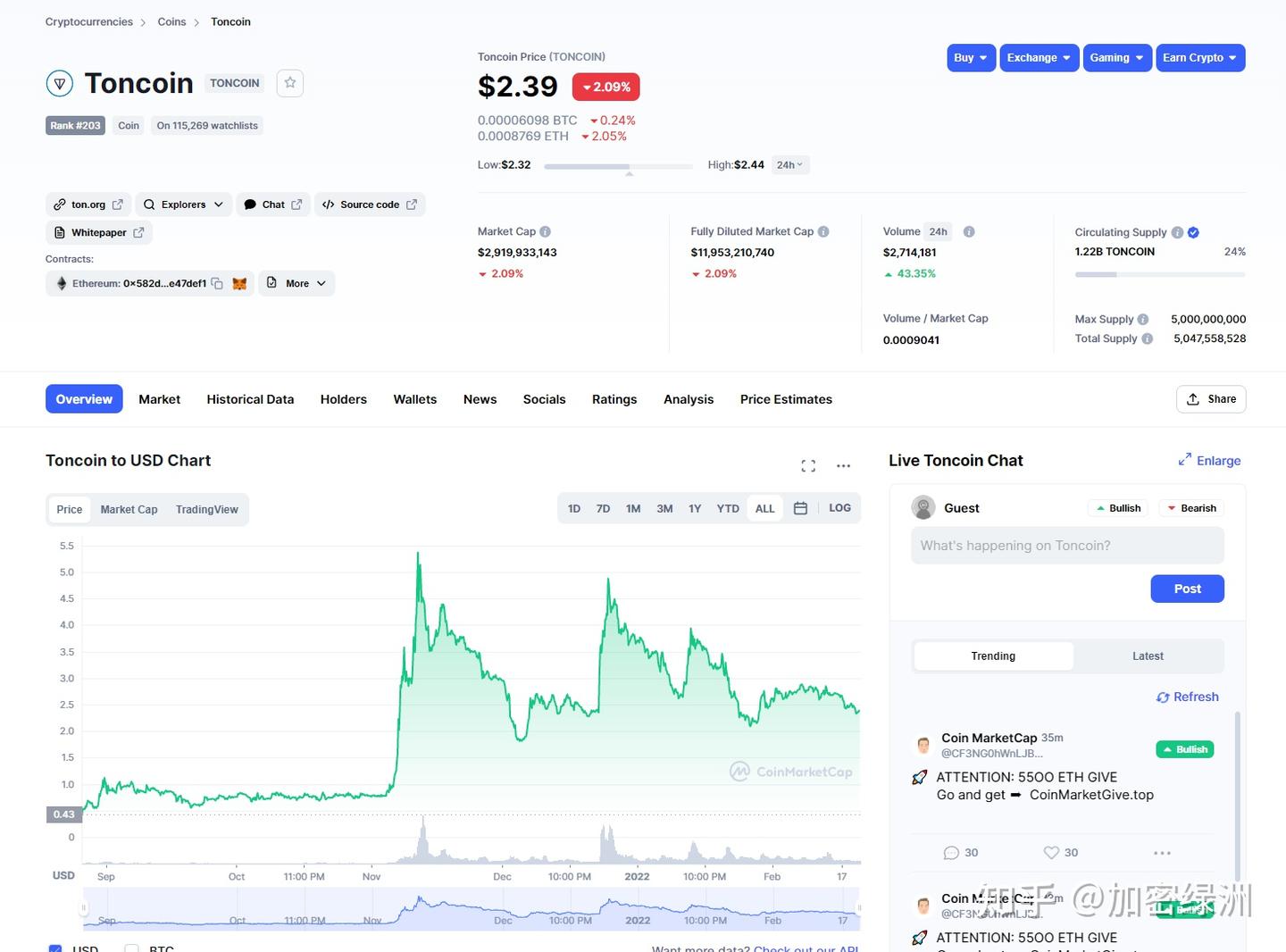Image resolution: width=1286 pixels, height=952 pixels.
Task: Add Toncoin to watchlist via star icon
Action: (289, 82)
